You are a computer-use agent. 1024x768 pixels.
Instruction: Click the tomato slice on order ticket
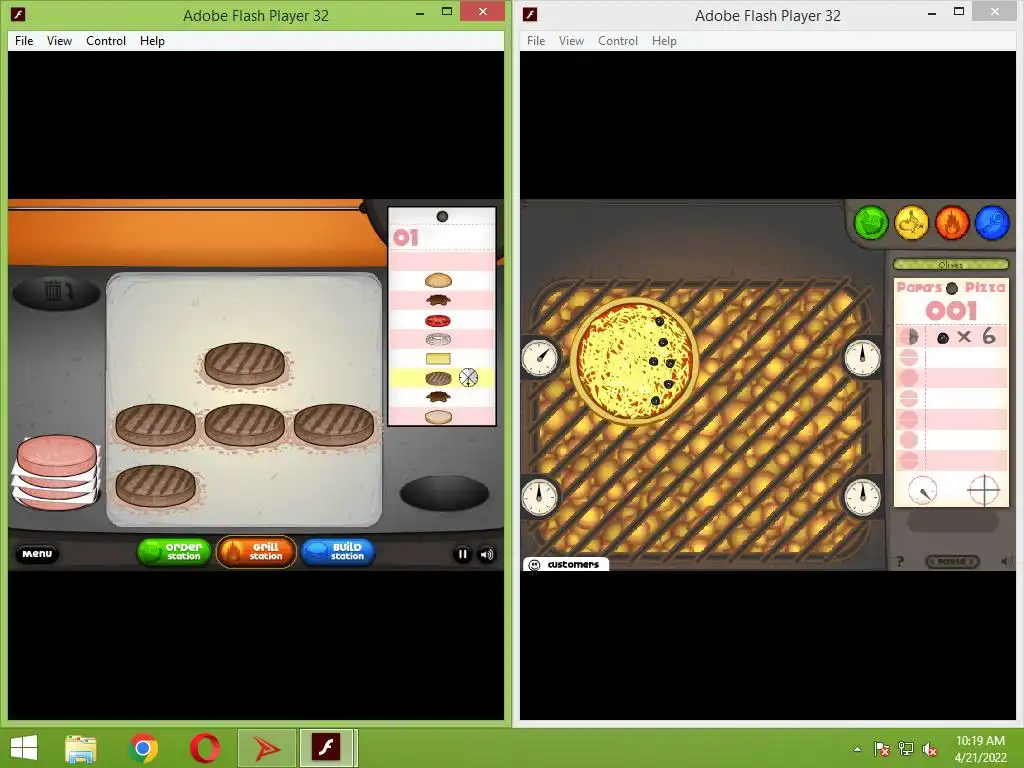click(438, 321)
